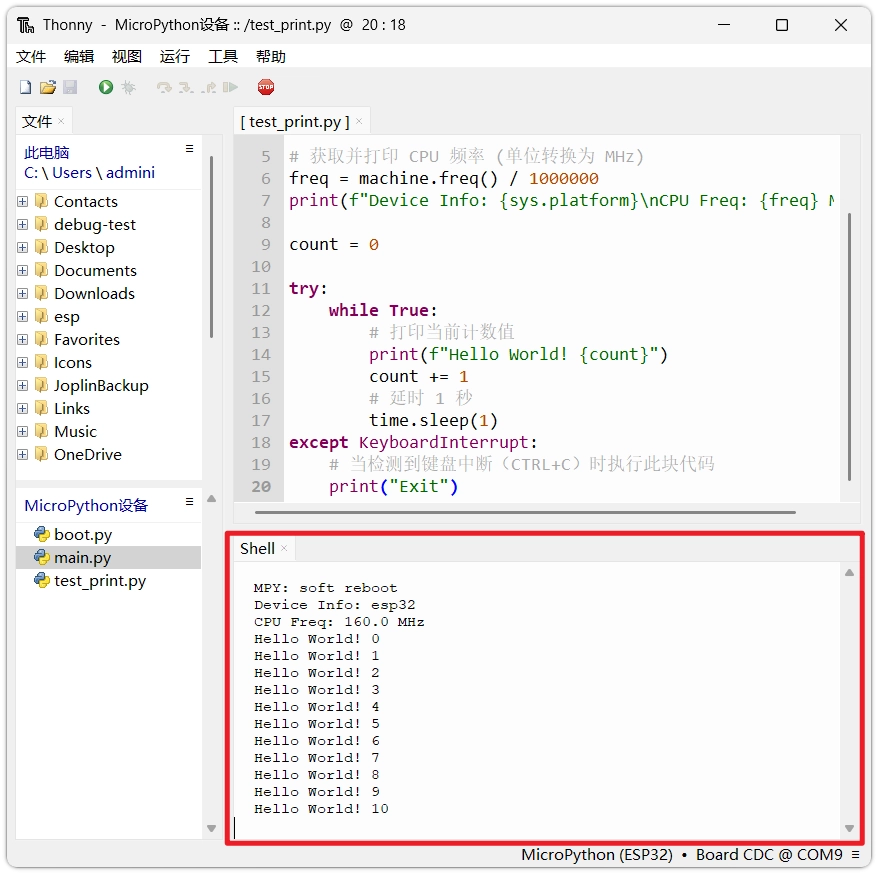878x874 pixels.
Task: Click the Resume debugging toolbar icon
Action: coord(231,88)
